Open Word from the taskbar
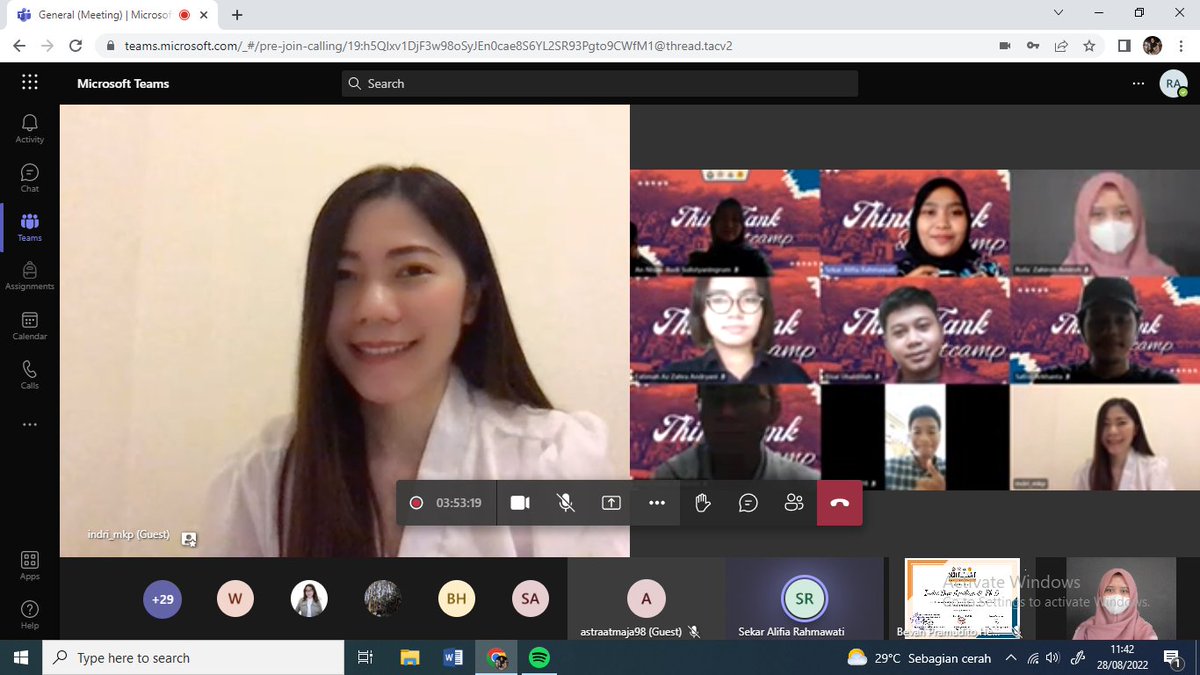Screen dimensions: 1200x675 pos(453,658)
